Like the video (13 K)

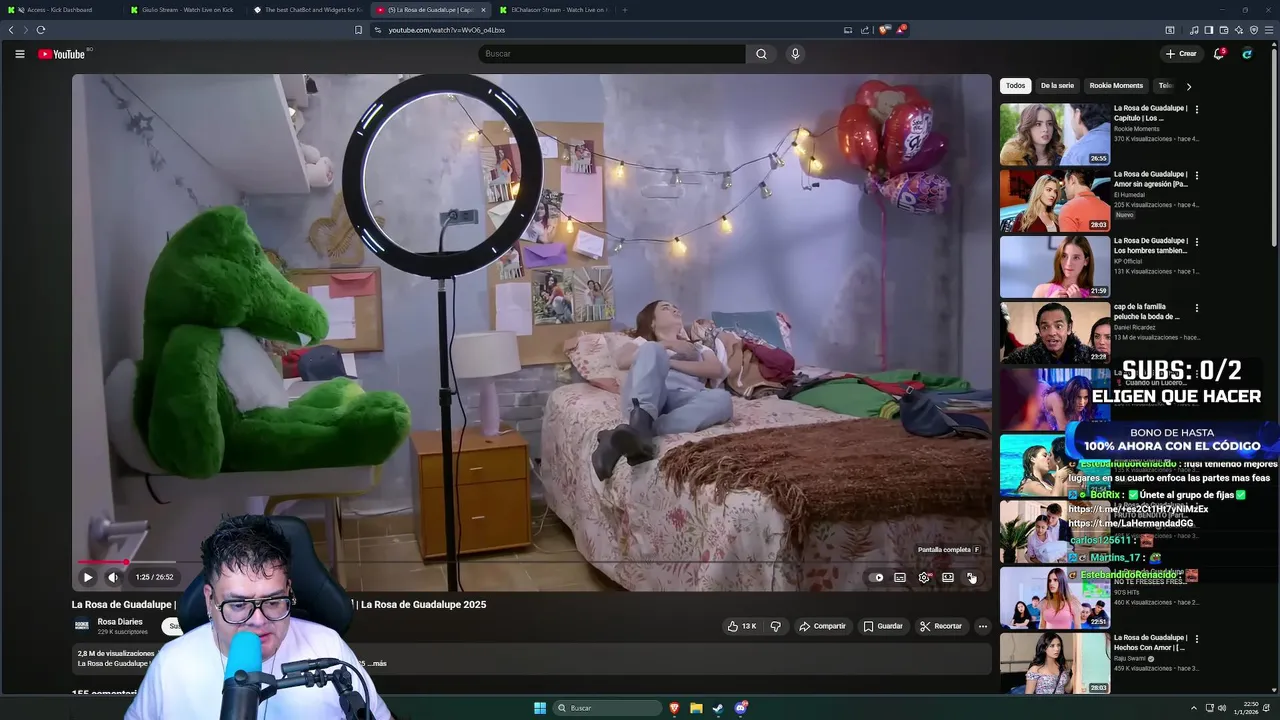741,626
